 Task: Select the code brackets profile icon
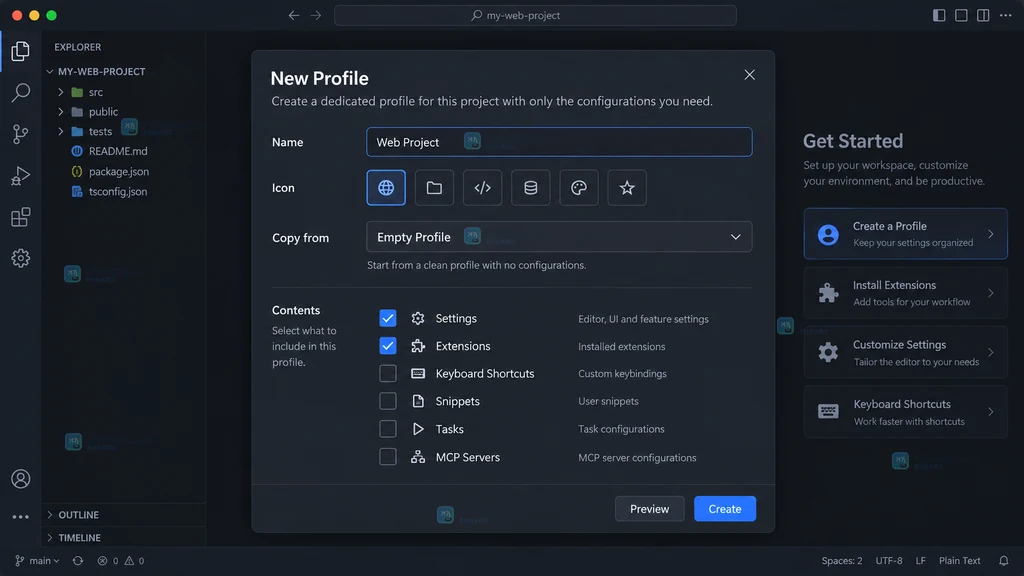coord(483,187)
